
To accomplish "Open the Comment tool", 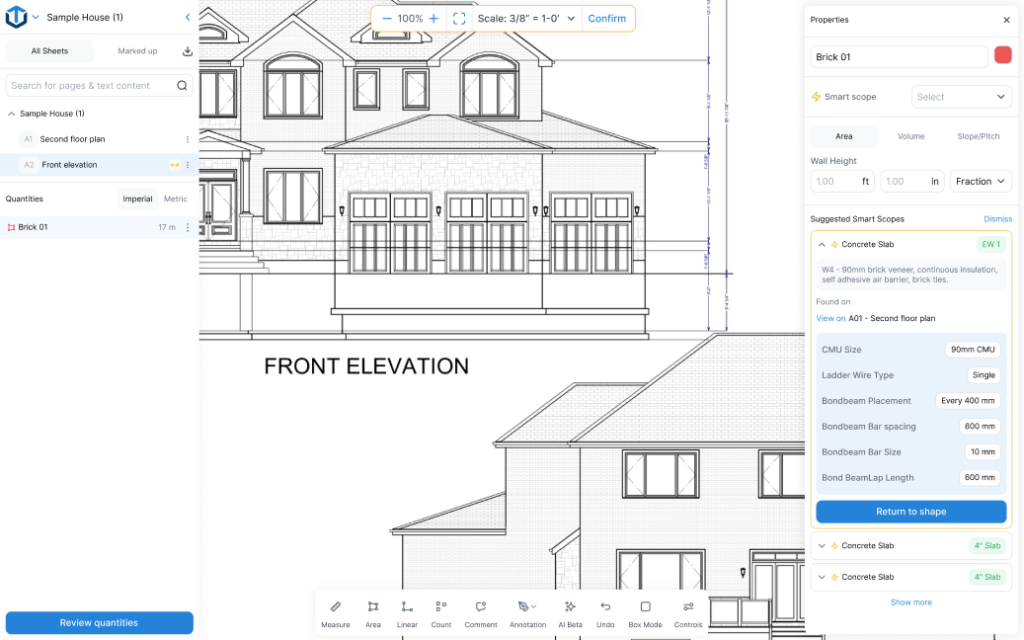I will [x=480, y=611].
